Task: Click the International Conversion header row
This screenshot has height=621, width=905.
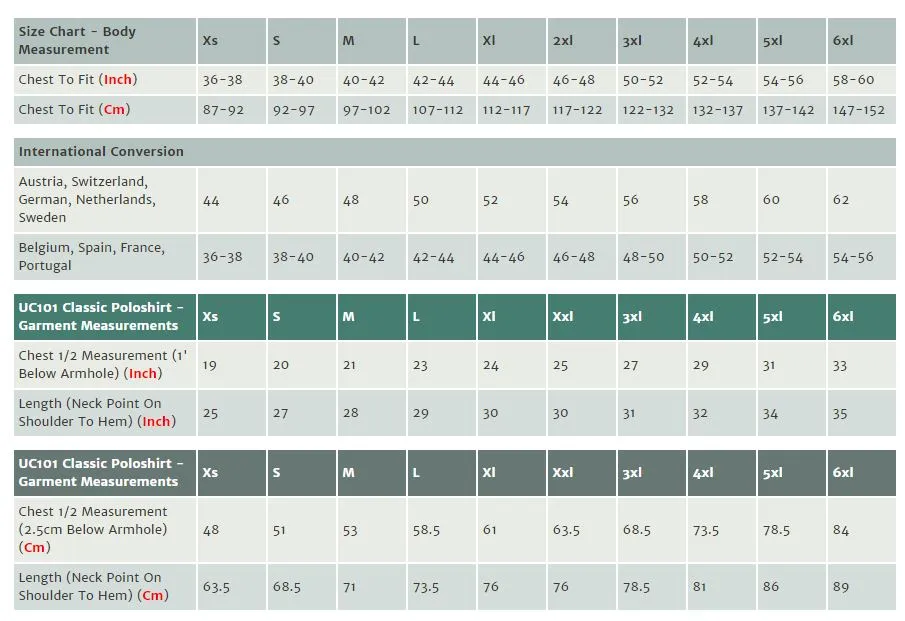Action: point(455,152)
